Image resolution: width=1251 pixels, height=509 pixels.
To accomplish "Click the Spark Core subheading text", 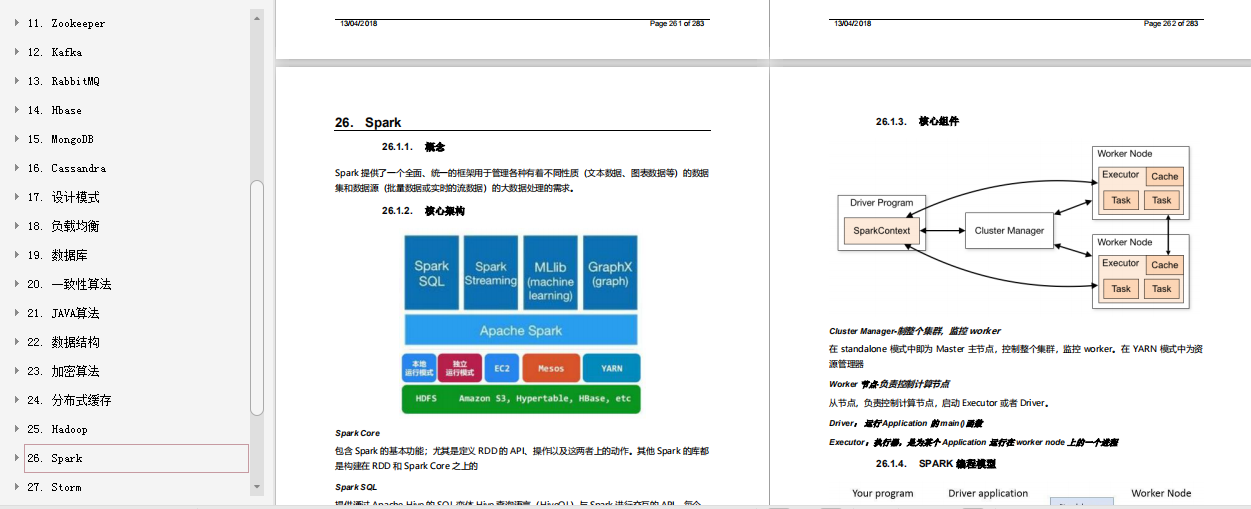I will tap(357, 433).
